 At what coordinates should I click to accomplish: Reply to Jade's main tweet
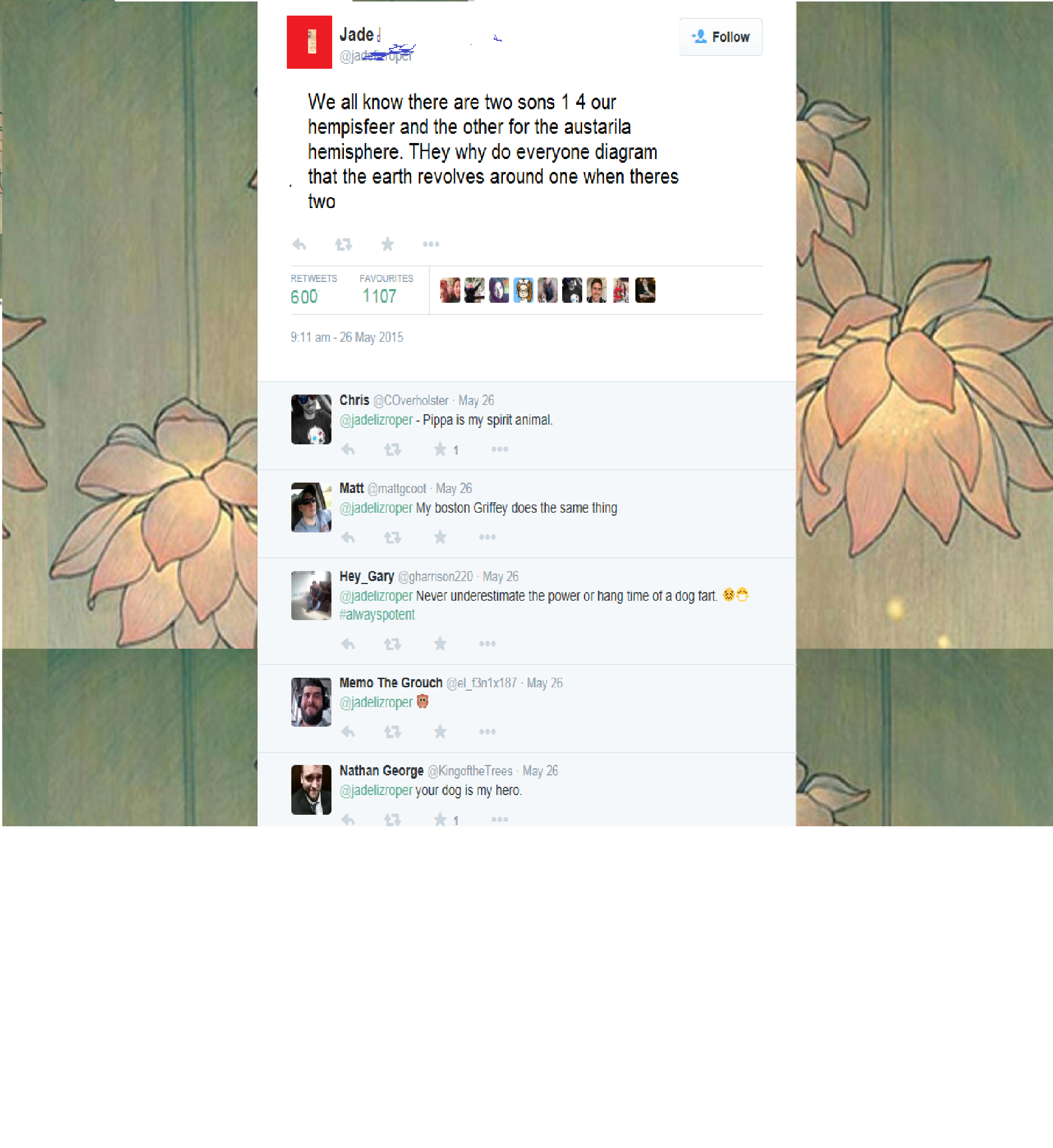pos(299,244)
